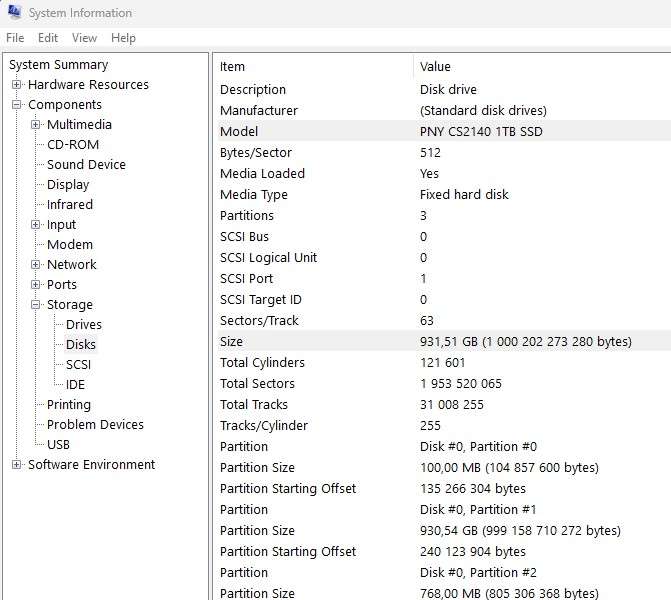
Task: Select Modem in the tree
Action: (70, 245)
